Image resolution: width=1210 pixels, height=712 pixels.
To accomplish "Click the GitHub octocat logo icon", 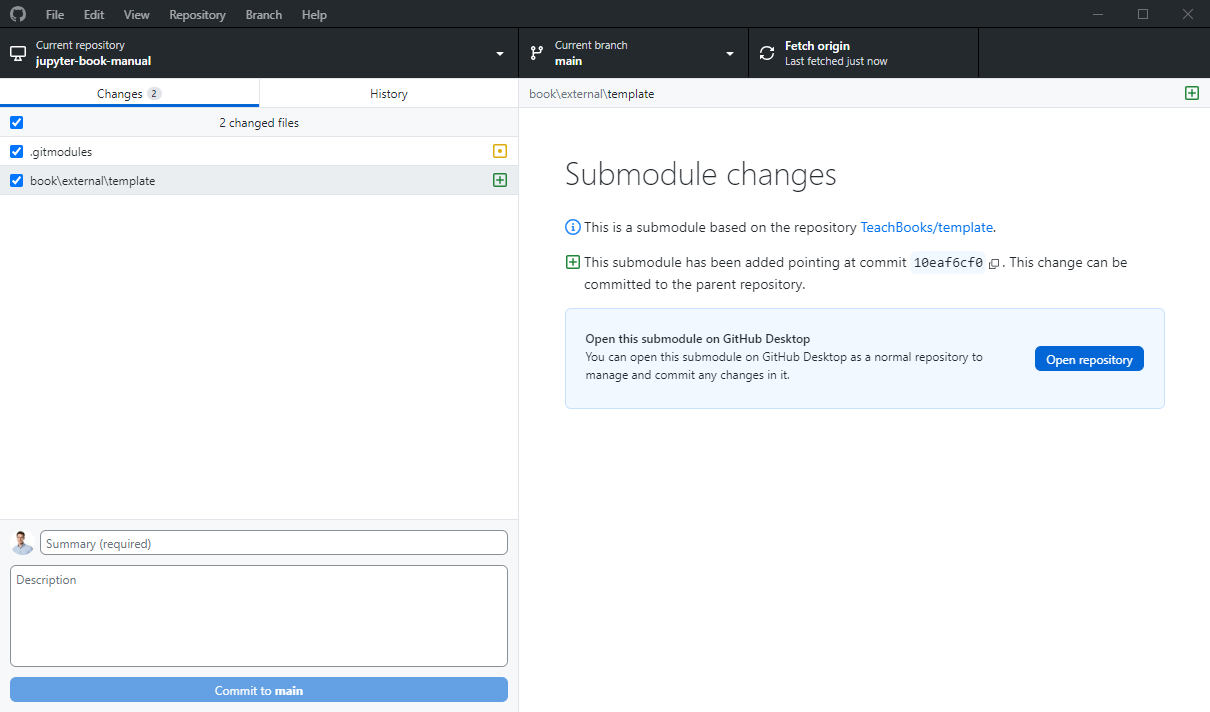I will (x=17, y=14).
